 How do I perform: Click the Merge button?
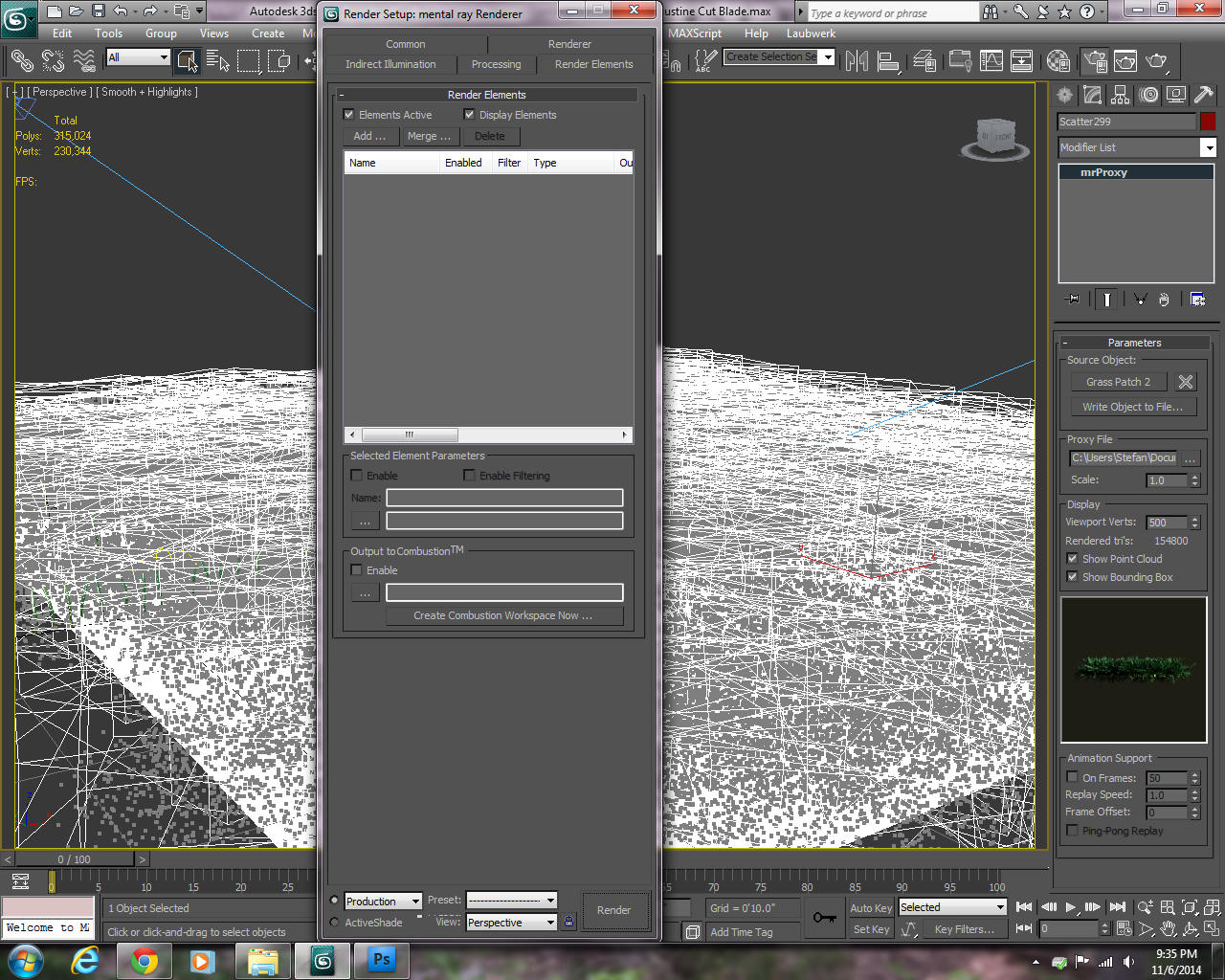(x=429, y=136)
